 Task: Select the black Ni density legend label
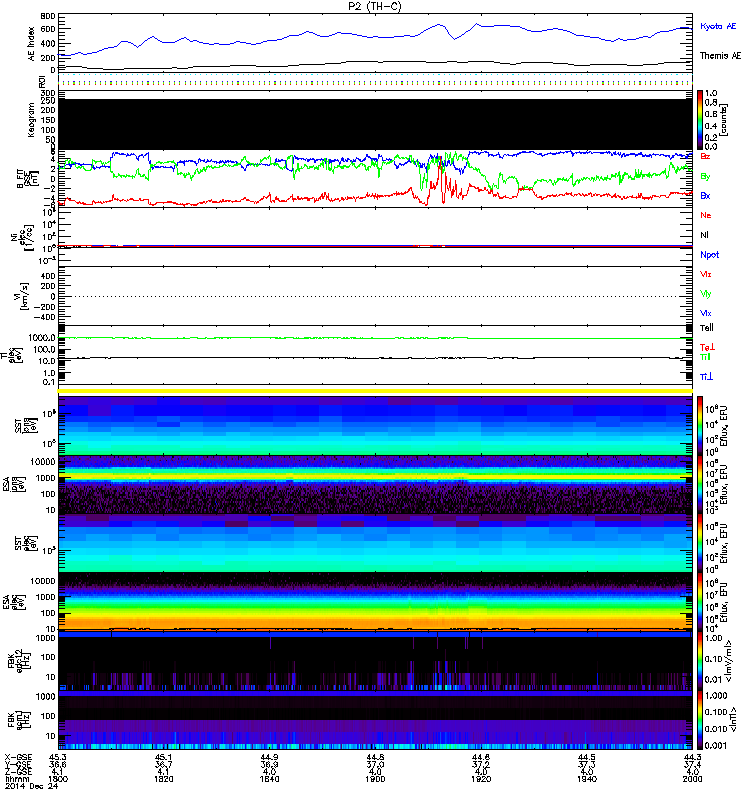coord(705,235)
